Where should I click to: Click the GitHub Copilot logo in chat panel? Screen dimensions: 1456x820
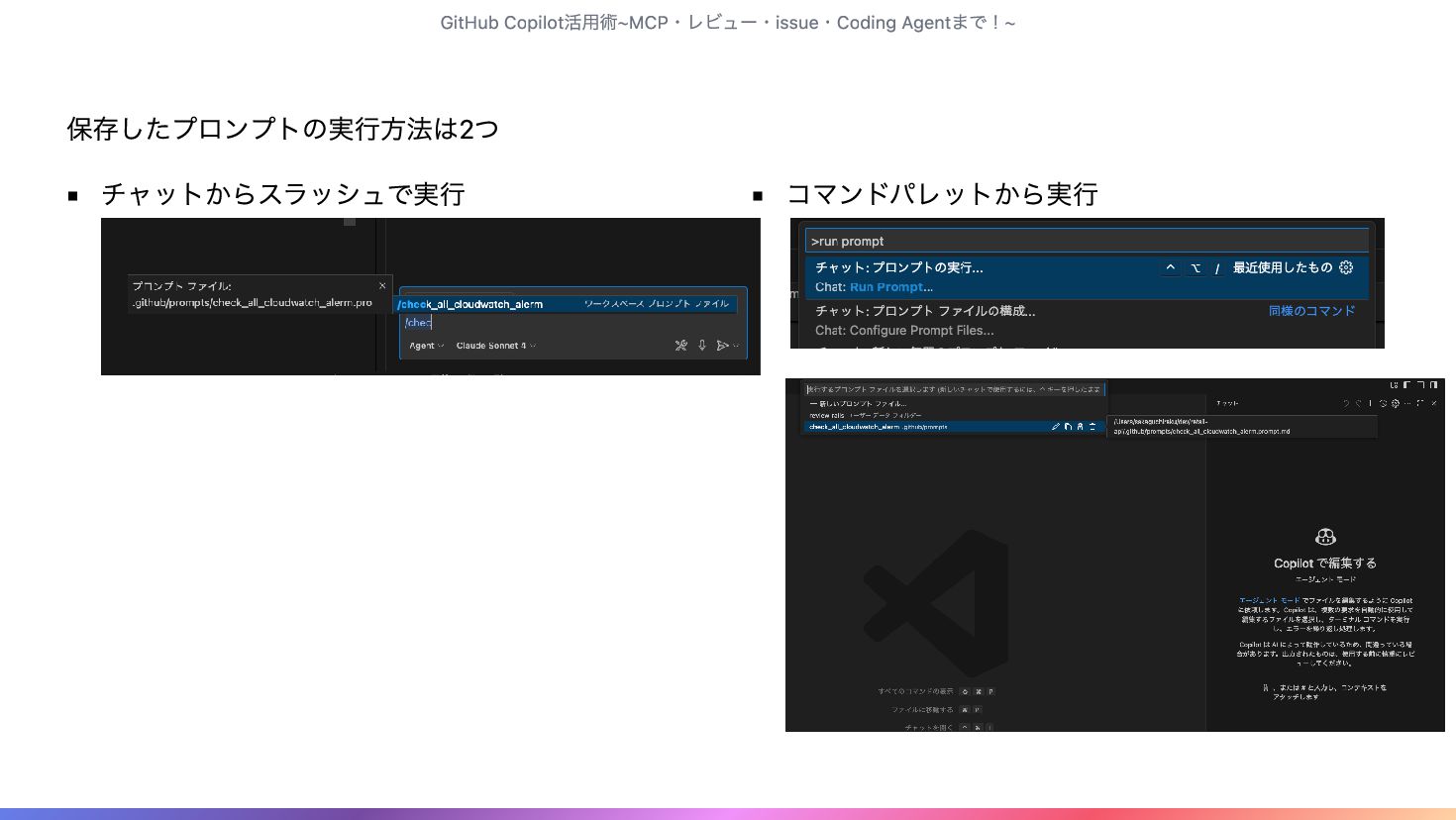[1325, 537]
